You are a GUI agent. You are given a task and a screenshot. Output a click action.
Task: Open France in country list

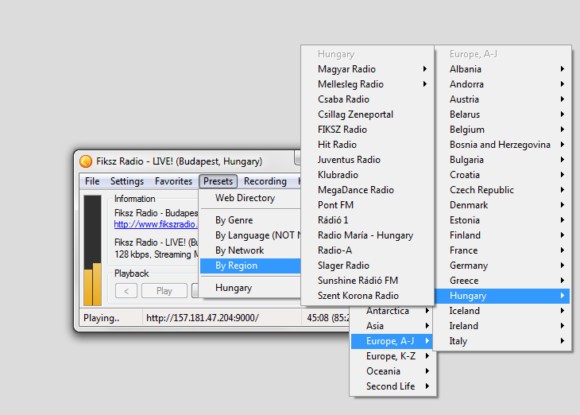pos(503,250)
